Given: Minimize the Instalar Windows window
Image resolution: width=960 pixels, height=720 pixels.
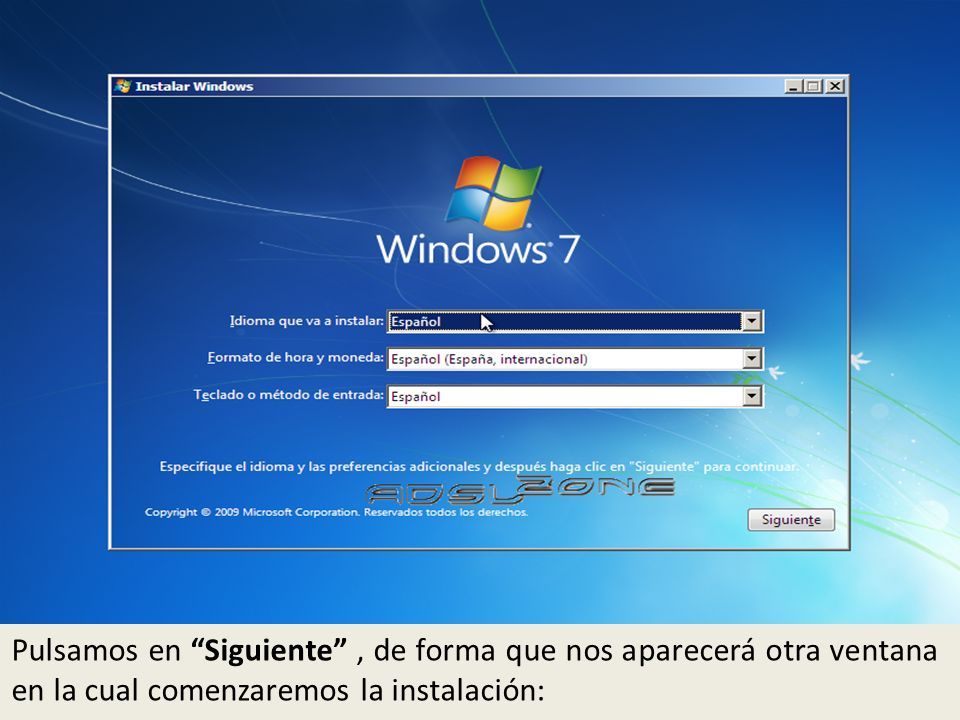Looking at the screenshot, I should (x=793, y=86).
